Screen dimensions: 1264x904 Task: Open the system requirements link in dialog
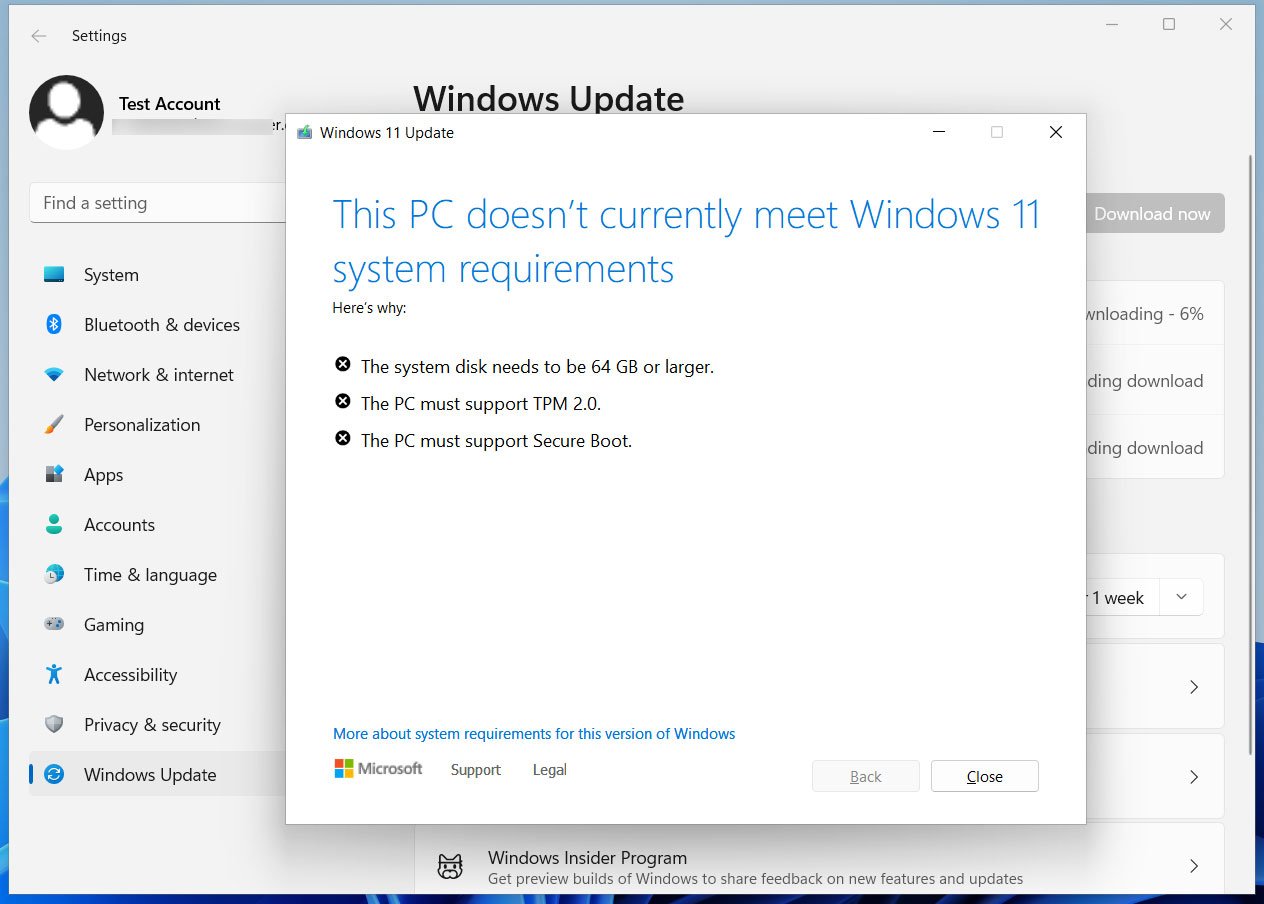[x=534, y=733]
